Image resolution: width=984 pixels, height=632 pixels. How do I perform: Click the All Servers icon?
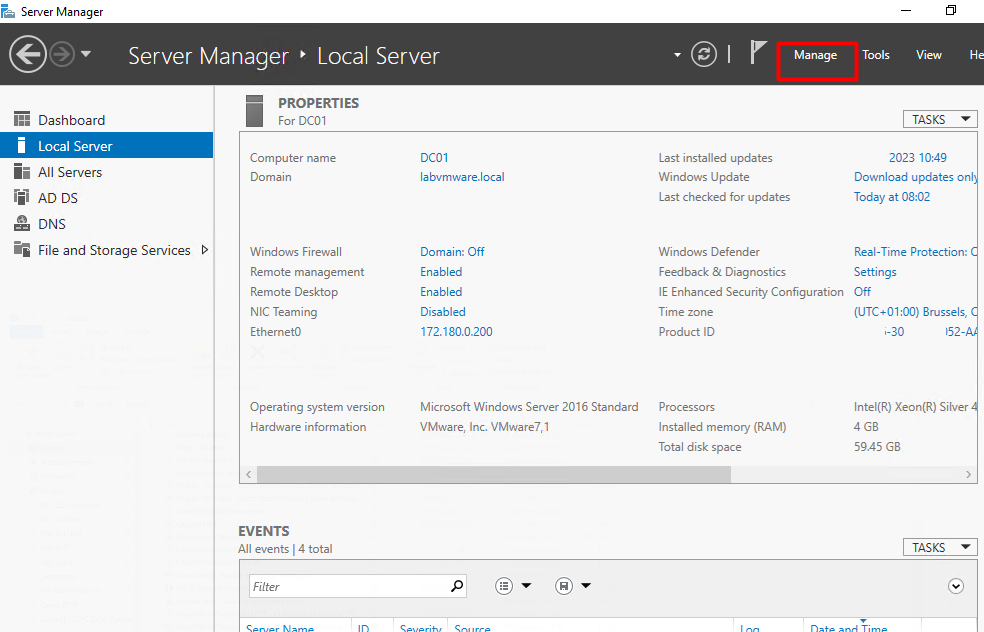point(22,171)
